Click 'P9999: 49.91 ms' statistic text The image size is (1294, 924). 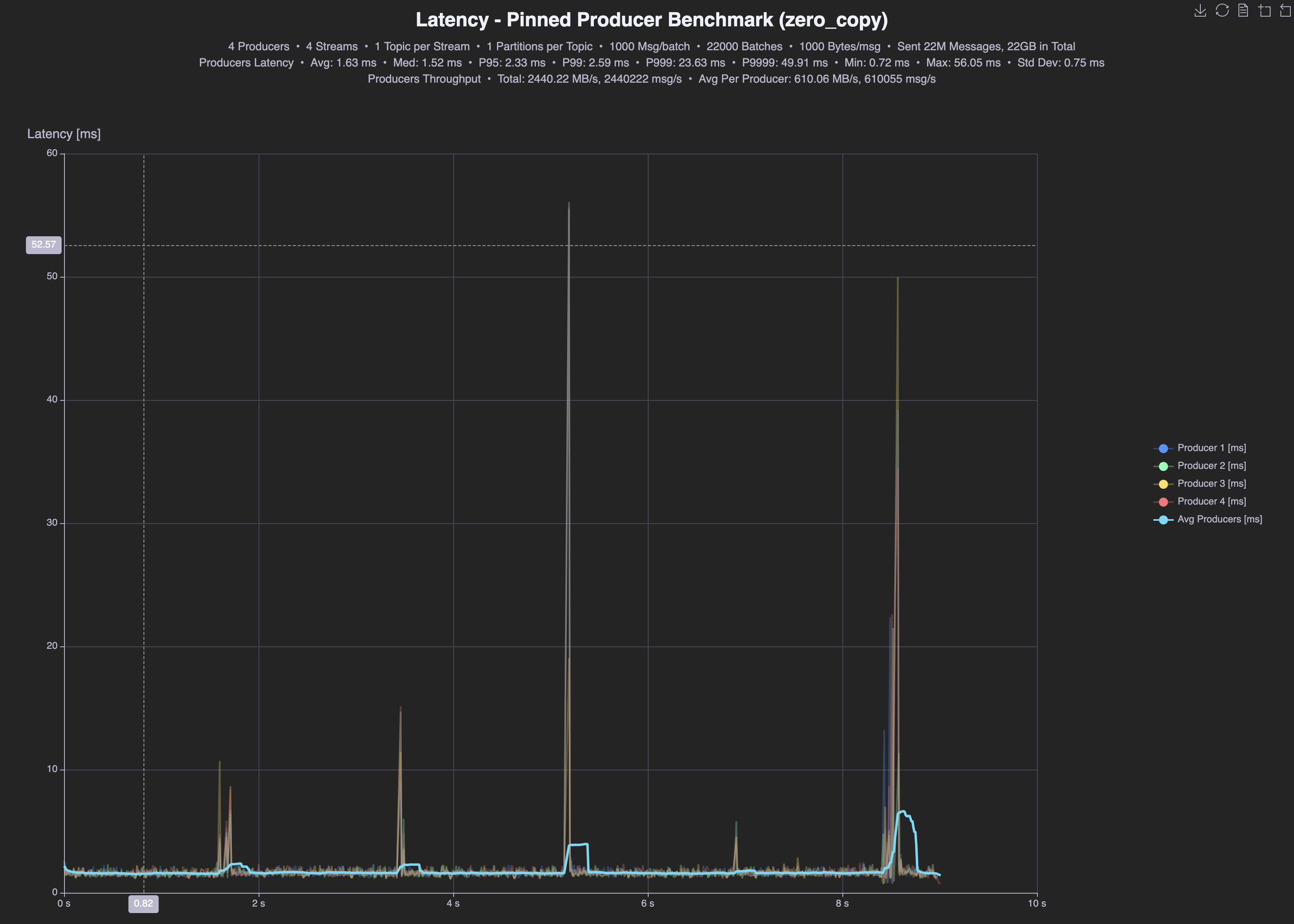coord(785,62)
